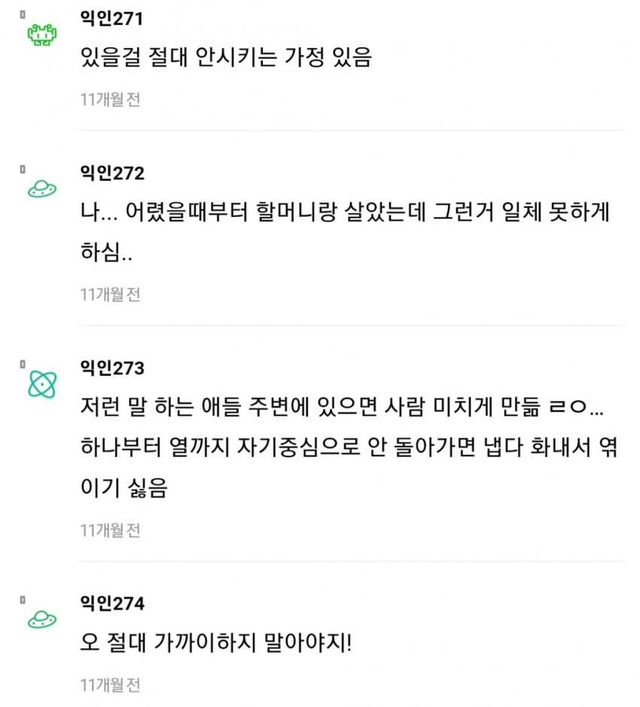640x707 pixels.
Task: Click the 11개월 전 timestamp under 익인271's comment
Action: [110, 98]
